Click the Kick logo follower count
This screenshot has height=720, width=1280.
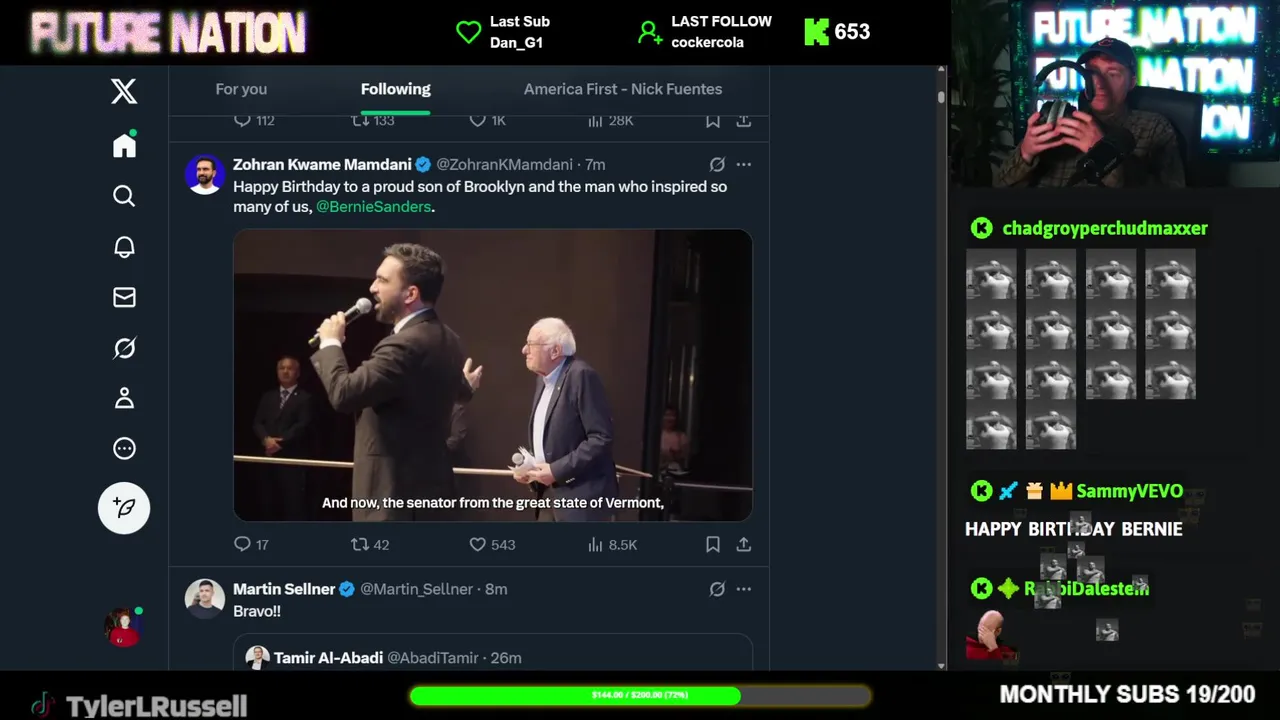point(837,32)
